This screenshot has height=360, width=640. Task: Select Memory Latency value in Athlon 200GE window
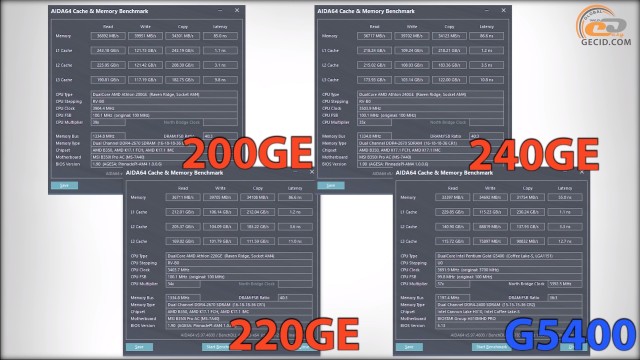click(220, 36)
